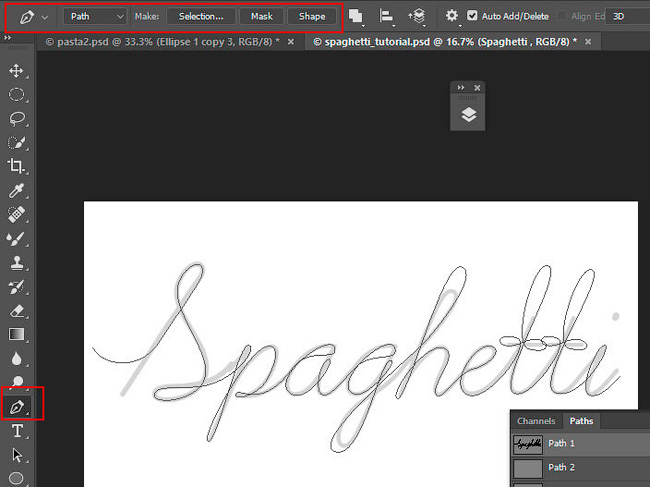Select the History Brush tool
This screenshot has height=487, width=650.
16,286
